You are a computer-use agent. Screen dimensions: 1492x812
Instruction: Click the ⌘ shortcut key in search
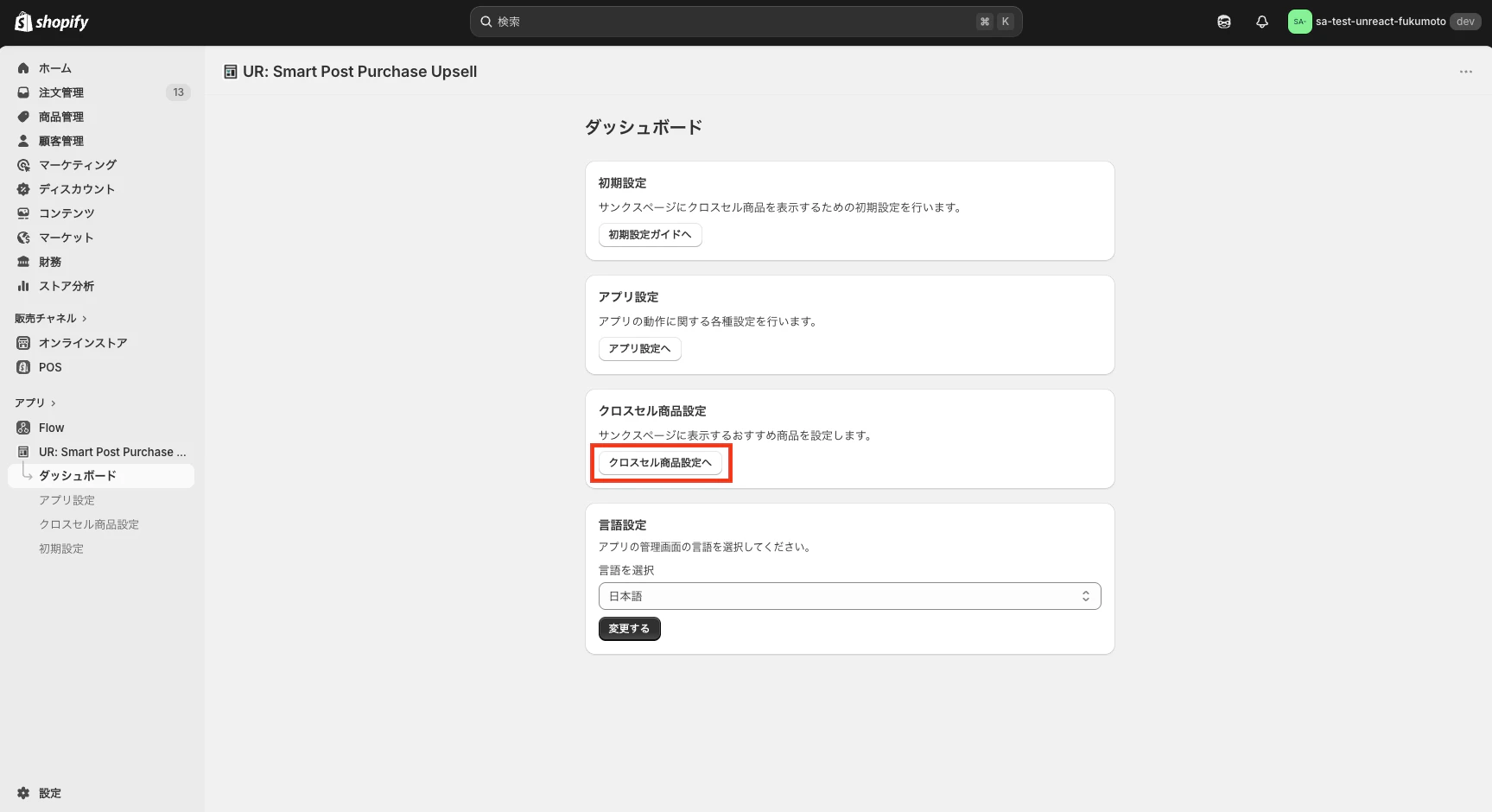pos(985,22)
